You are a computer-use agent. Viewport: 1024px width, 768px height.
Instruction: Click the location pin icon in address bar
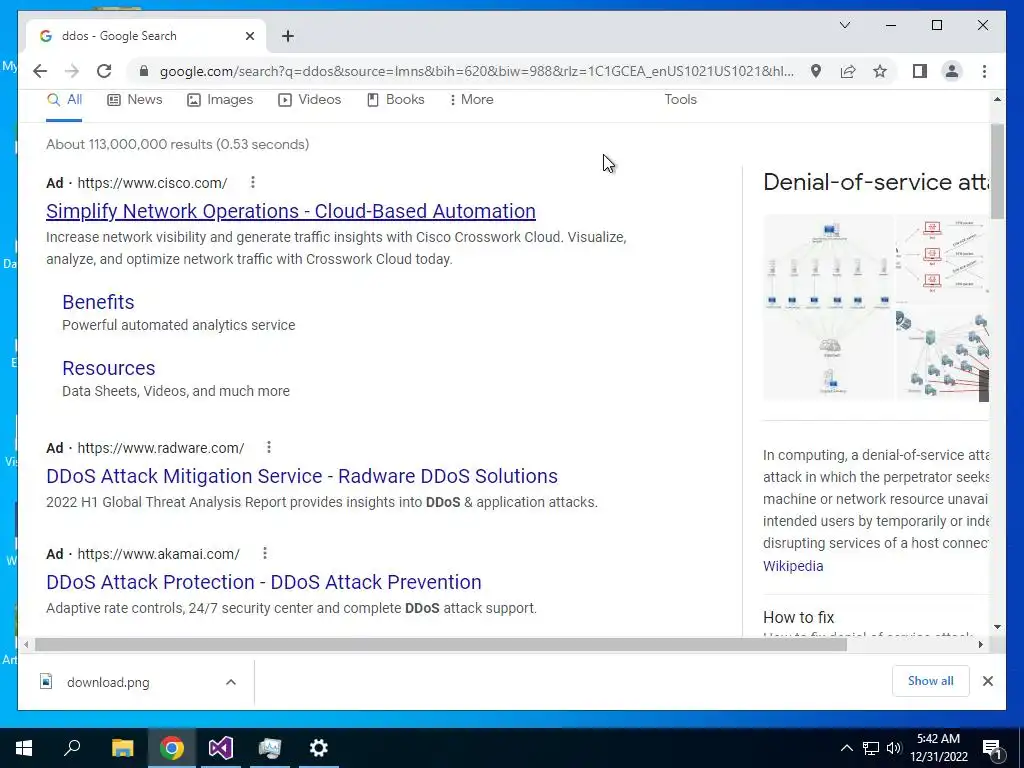816,71
